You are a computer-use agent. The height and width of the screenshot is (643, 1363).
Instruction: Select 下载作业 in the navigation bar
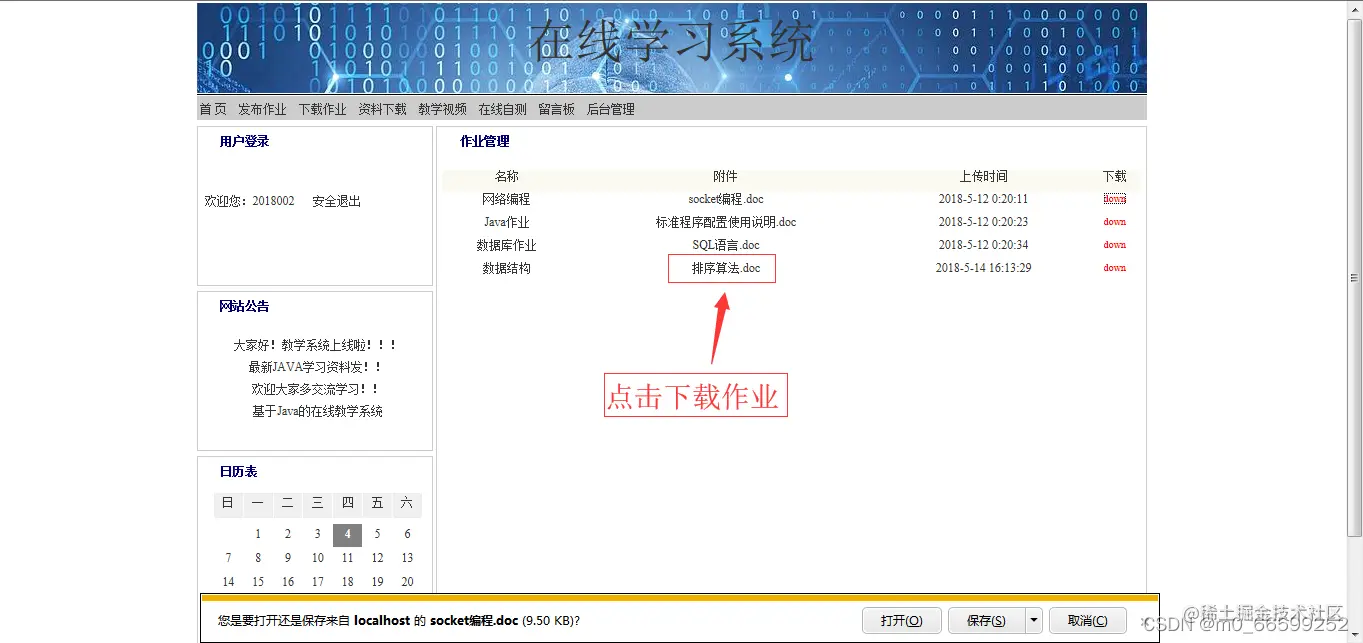[x=322, y=109]
